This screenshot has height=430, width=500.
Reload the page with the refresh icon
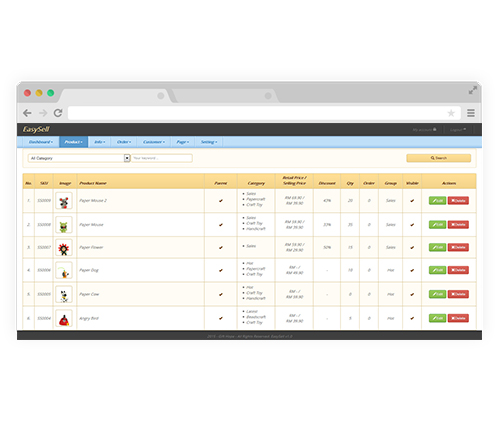58,113
